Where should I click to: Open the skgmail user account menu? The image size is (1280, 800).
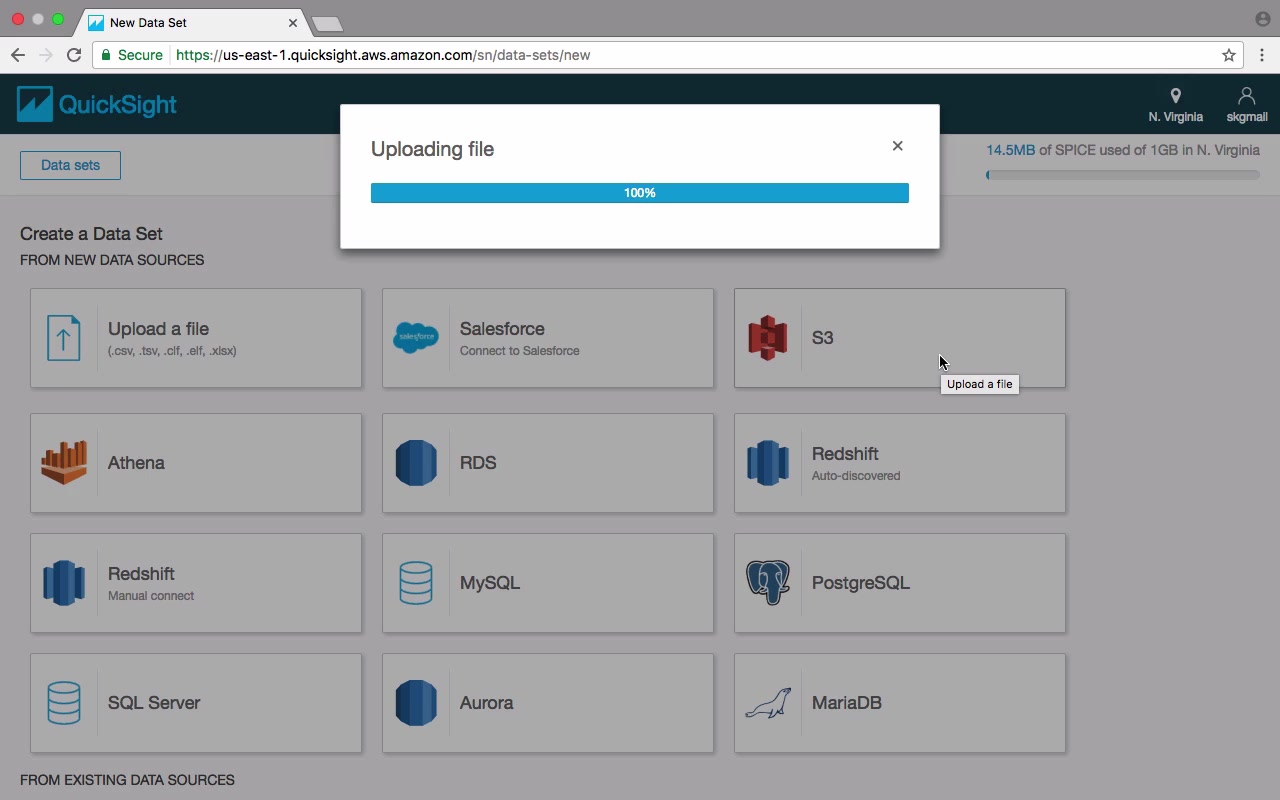click(1247, 105)
